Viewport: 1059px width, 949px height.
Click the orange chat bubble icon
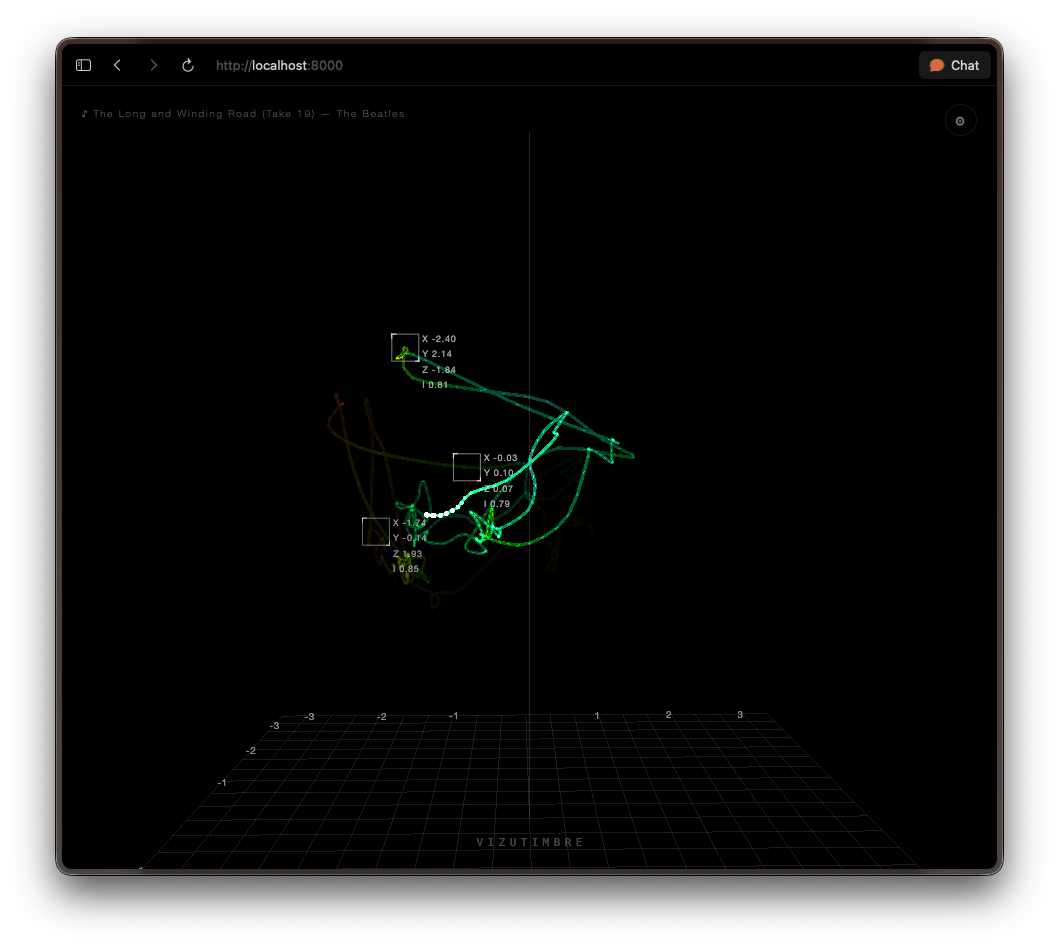[x=936, y=66]
